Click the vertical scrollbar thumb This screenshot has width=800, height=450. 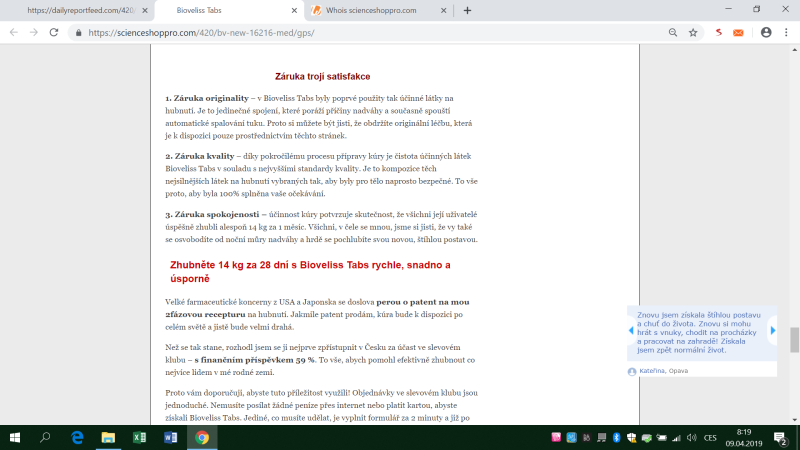794,339
